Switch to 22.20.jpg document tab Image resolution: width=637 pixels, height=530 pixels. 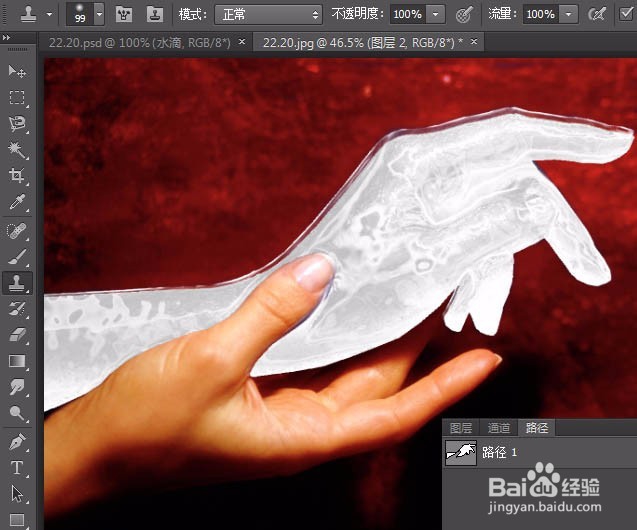(363, 42)
